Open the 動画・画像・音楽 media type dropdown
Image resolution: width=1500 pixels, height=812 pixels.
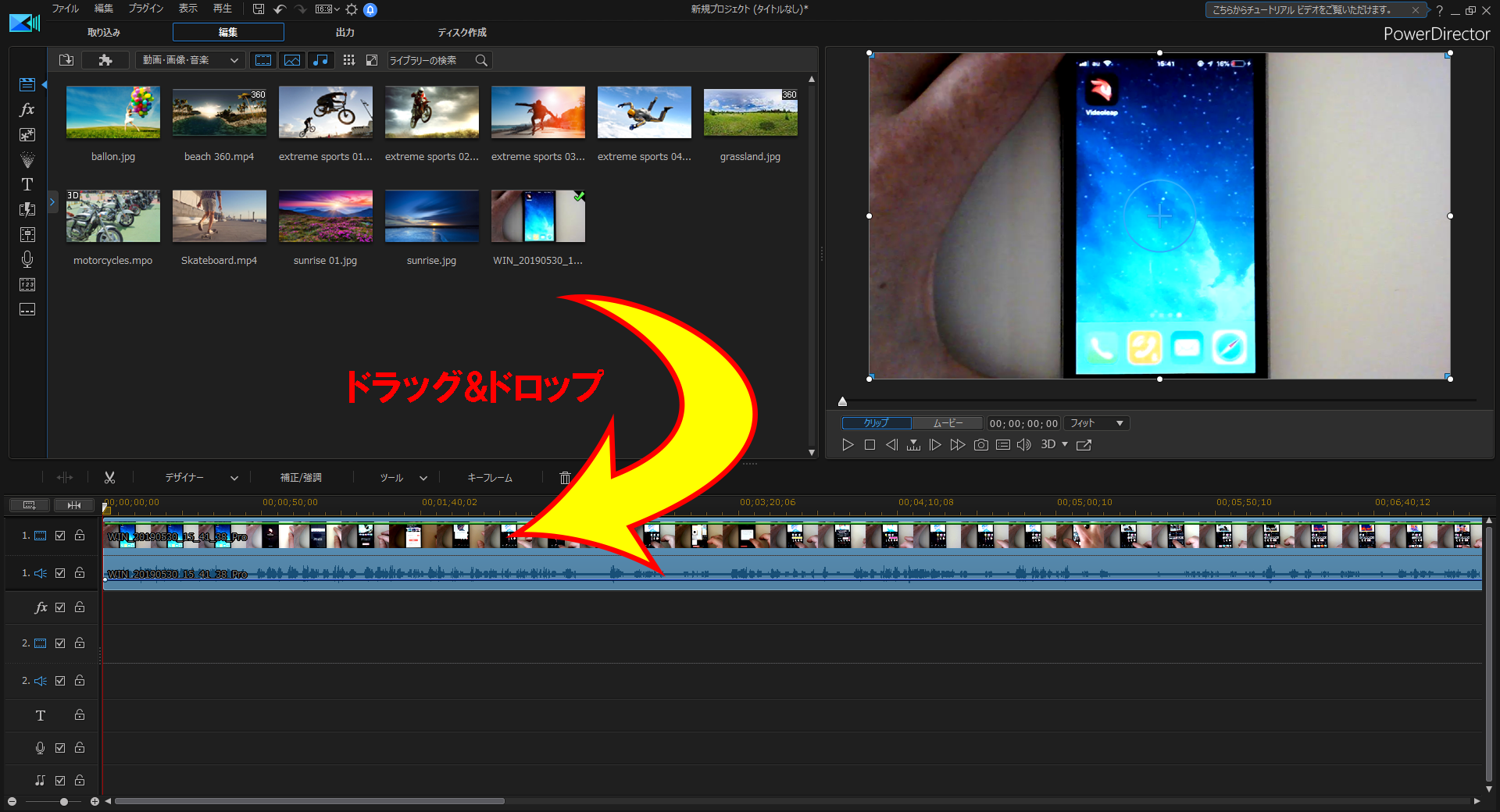(190, 60)
